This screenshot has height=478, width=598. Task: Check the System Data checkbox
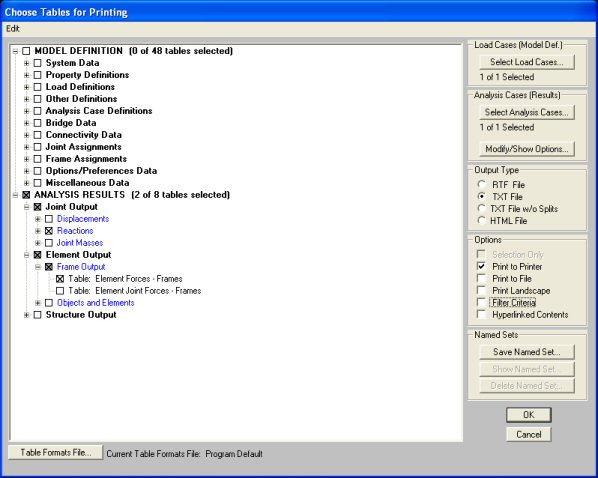click(37, 63)
